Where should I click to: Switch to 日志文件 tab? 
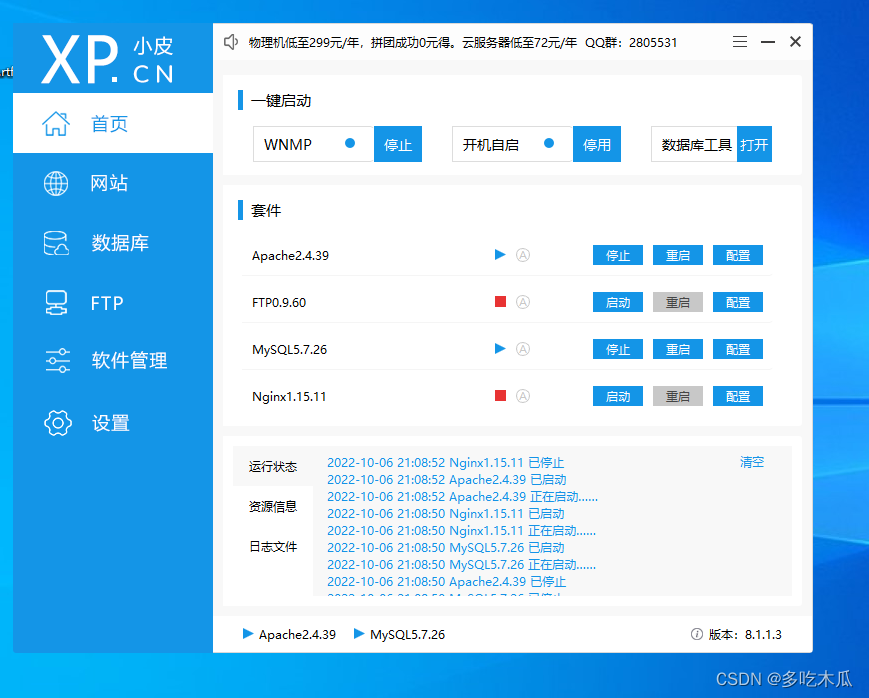[273, 547]
